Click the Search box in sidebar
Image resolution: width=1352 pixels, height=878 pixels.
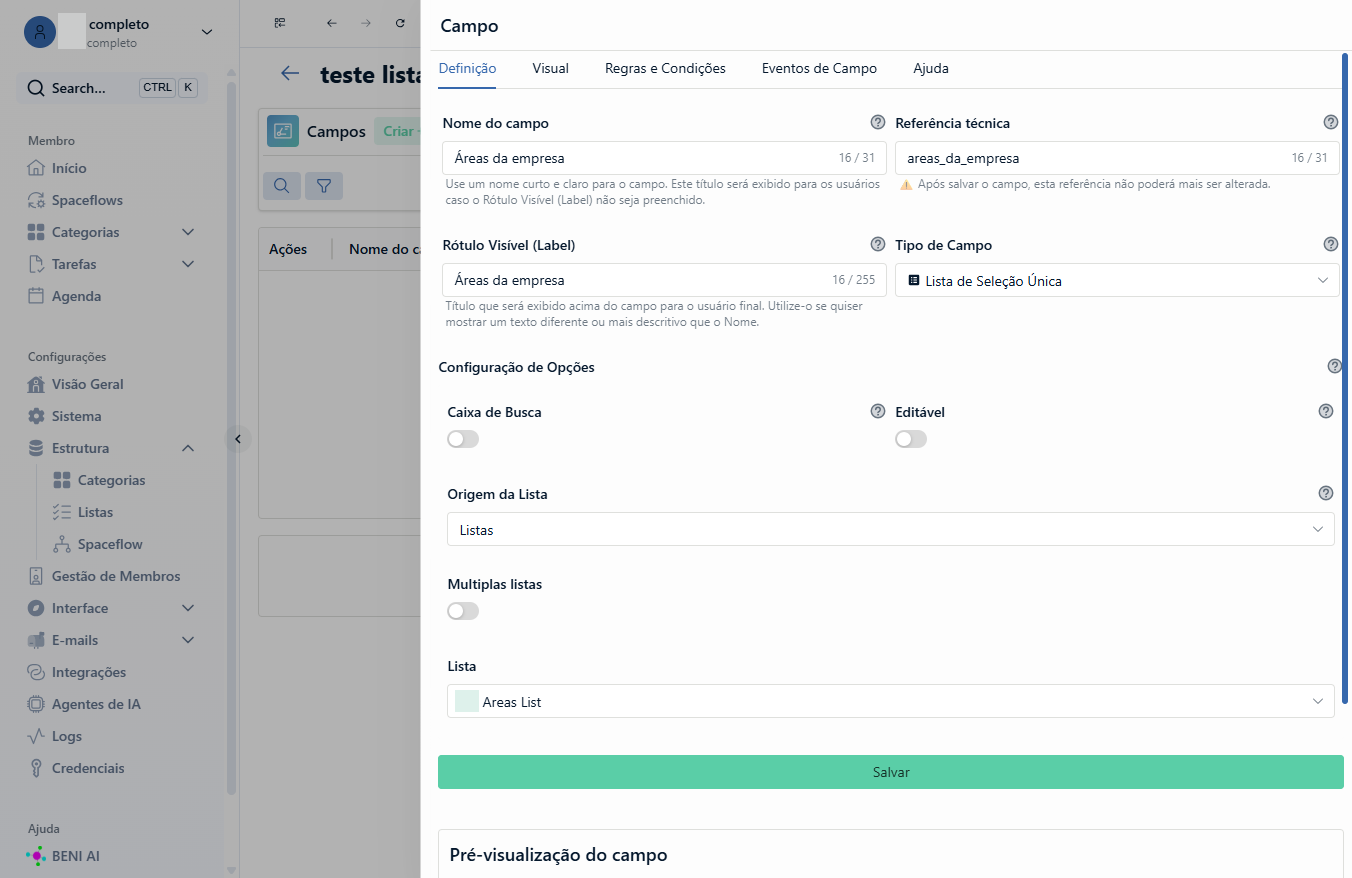(x=112, y=88)
